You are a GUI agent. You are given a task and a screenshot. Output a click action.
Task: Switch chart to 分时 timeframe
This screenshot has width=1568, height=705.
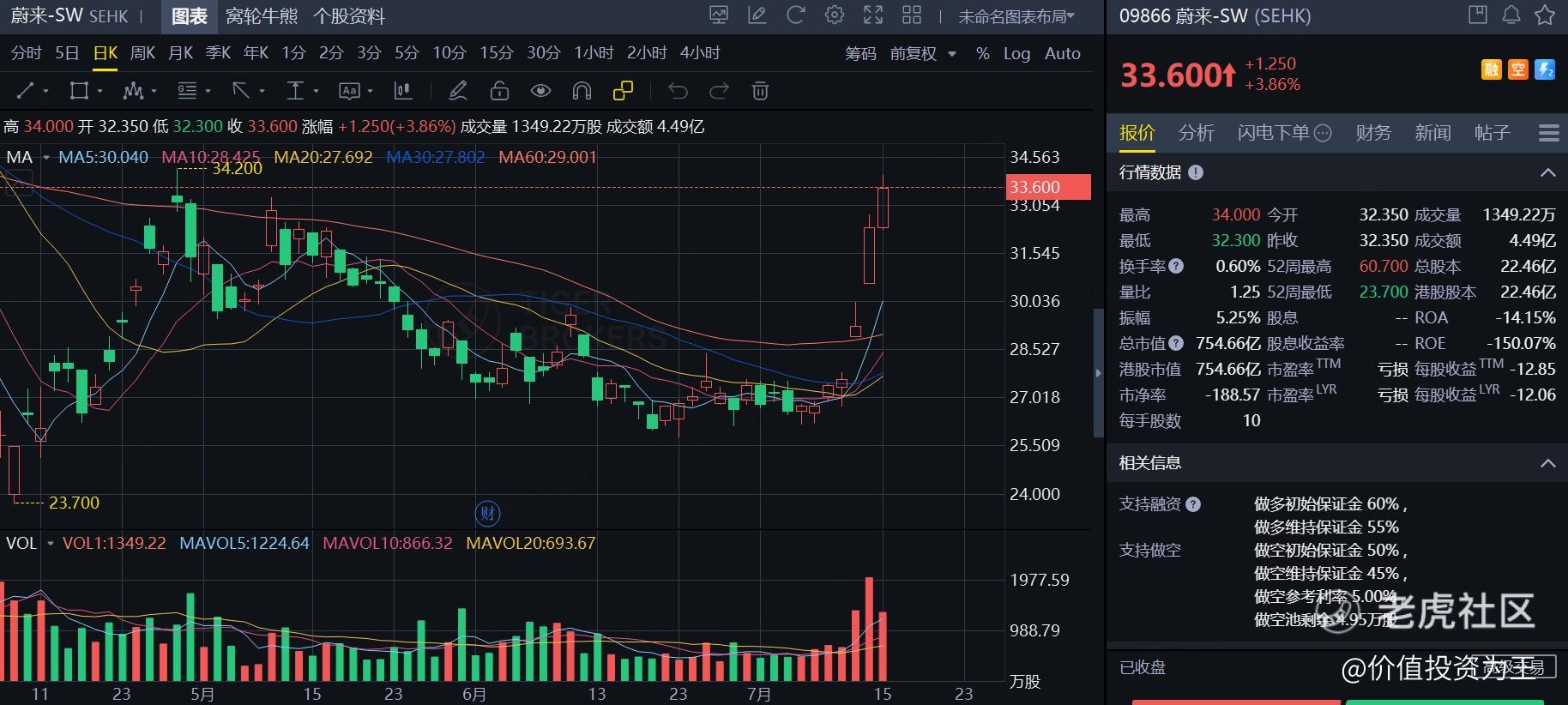(x=26, y=53)
